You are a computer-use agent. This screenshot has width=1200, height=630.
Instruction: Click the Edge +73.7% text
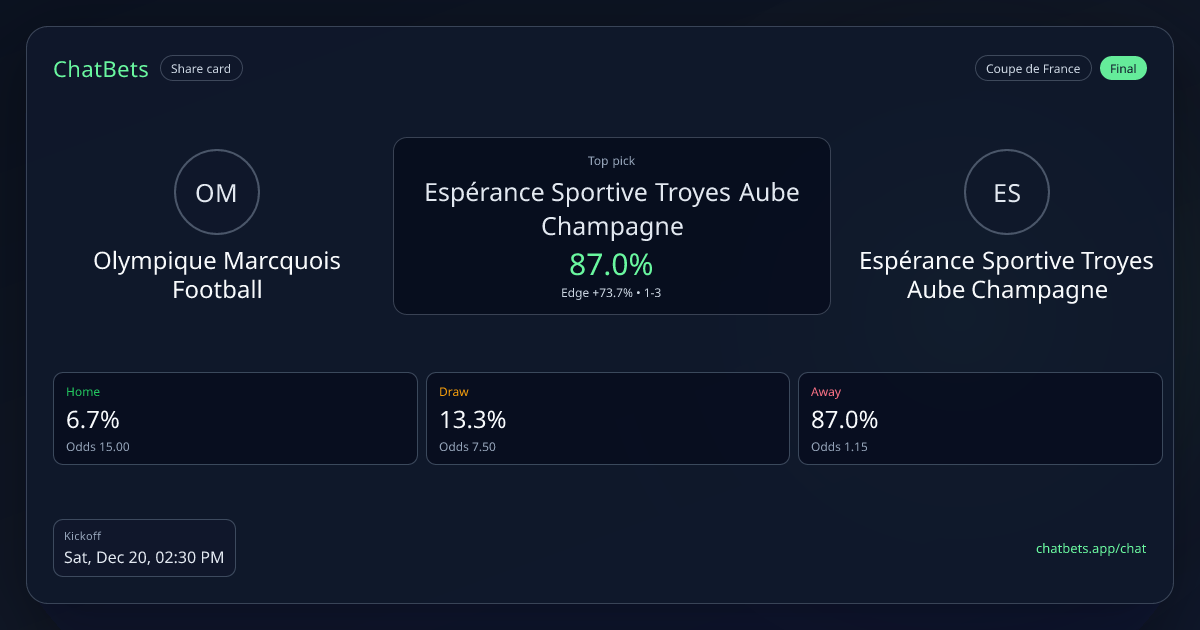(x=596, y=292)
